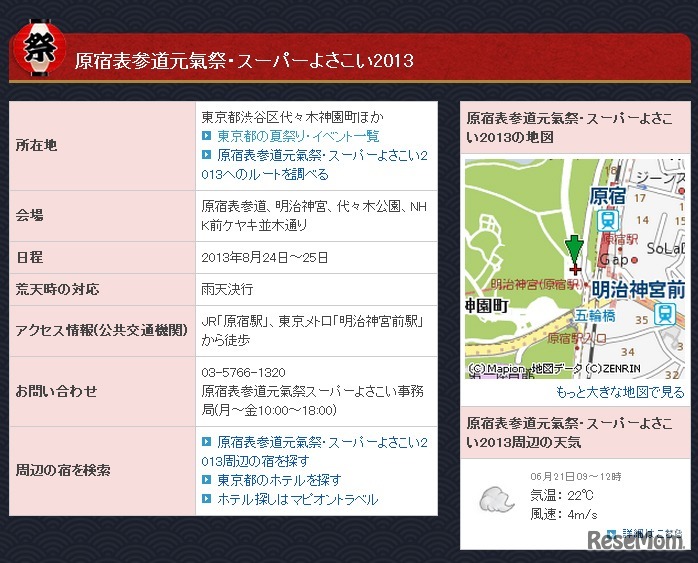
Task: Click the お問い合わせ row label
Action: (x=56, y=391)
